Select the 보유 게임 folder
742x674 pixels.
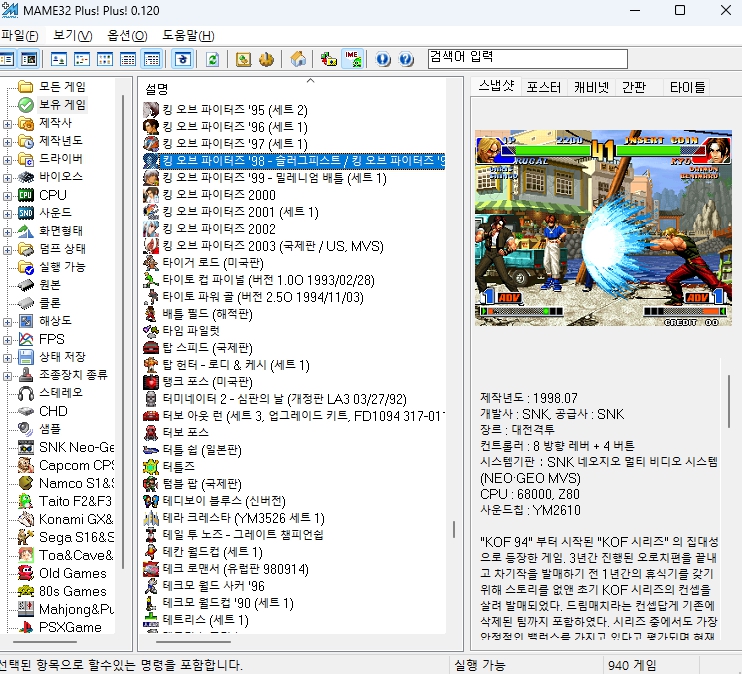tap(62, 105)
